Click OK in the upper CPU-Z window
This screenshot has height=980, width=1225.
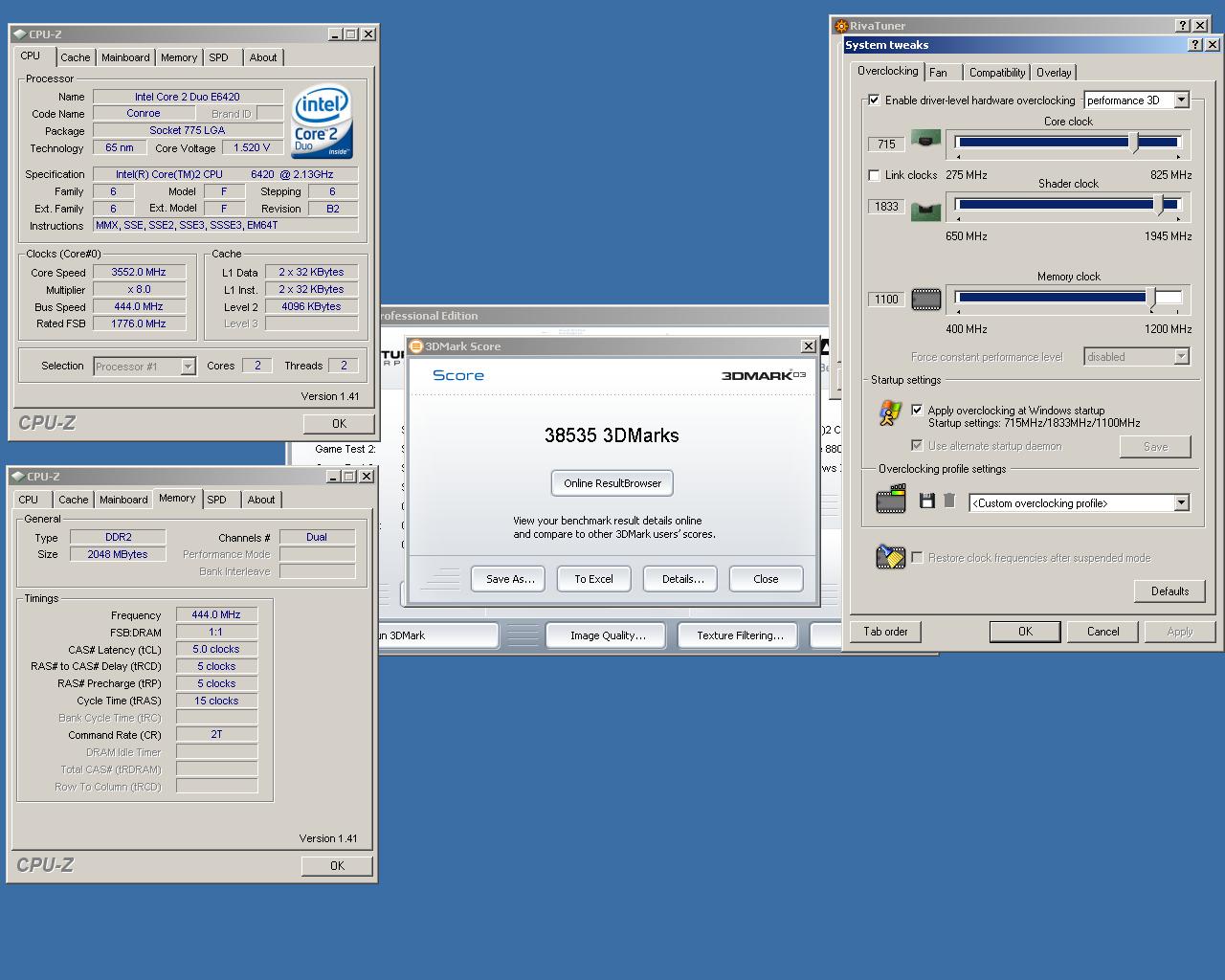point(339,423)
